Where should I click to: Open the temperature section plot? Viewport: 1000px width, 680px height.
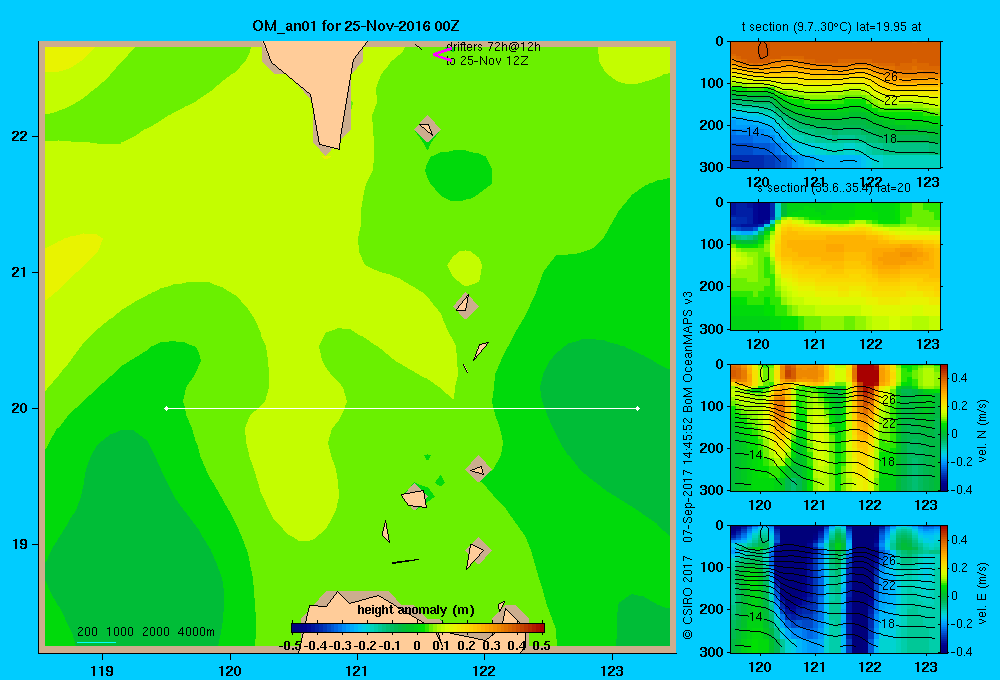(835, 105)
